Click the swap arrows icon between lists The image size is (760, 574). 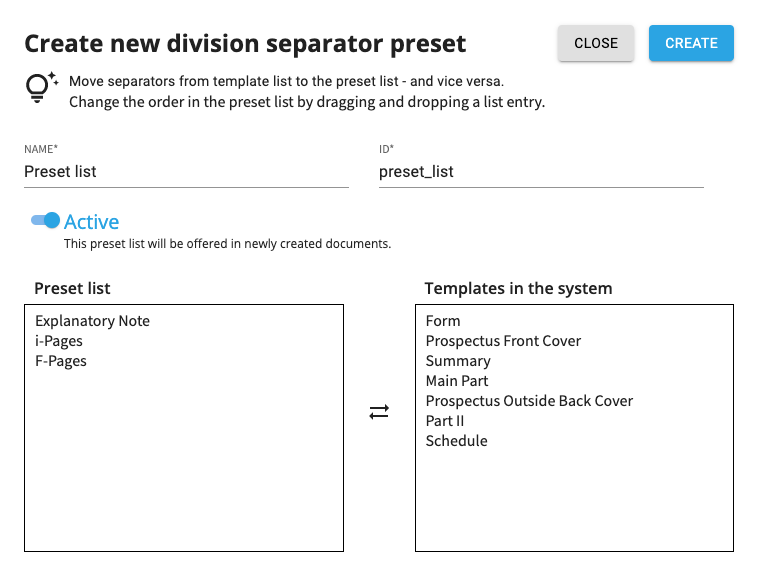tap(379, 412)
